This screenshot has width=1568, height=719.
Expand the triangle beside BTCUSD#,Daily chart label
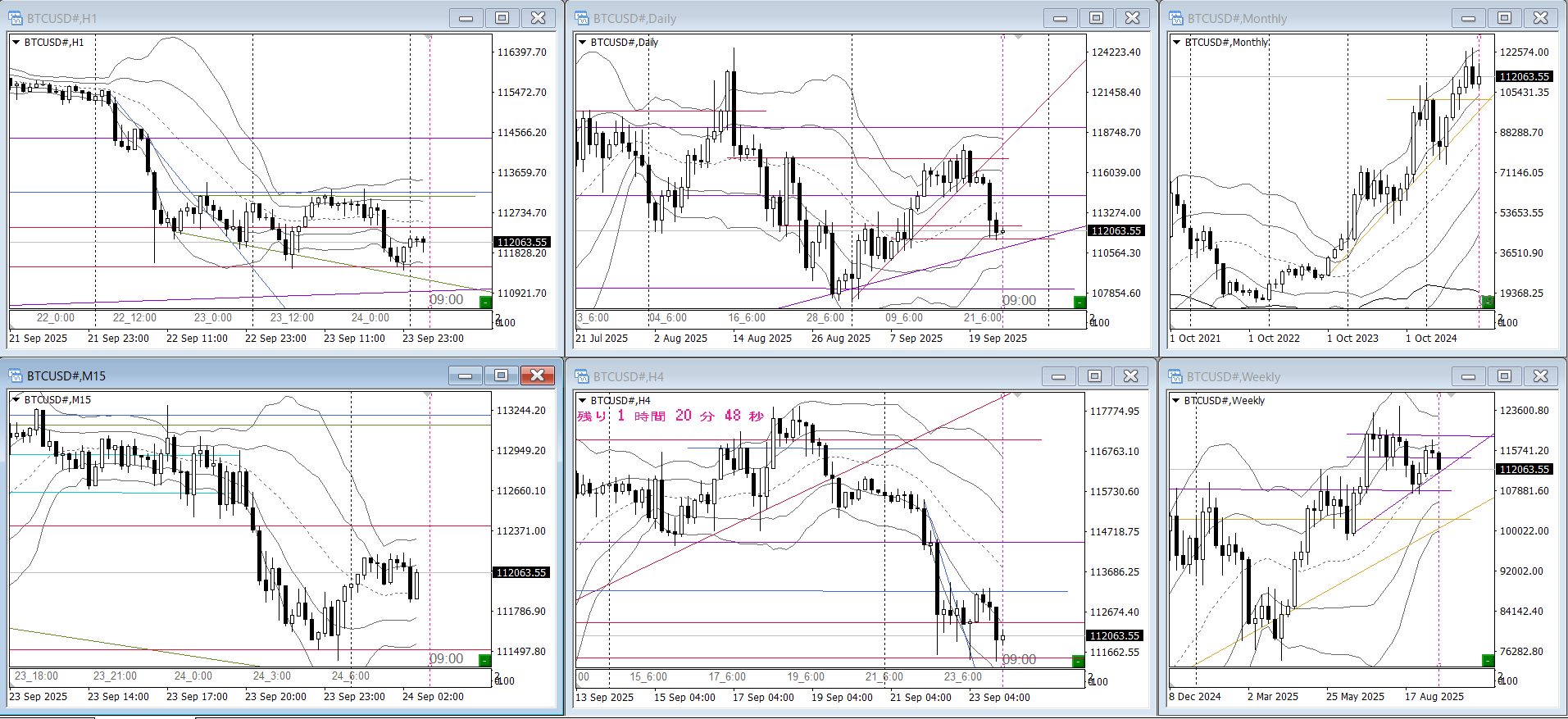(x=583, y=42)
